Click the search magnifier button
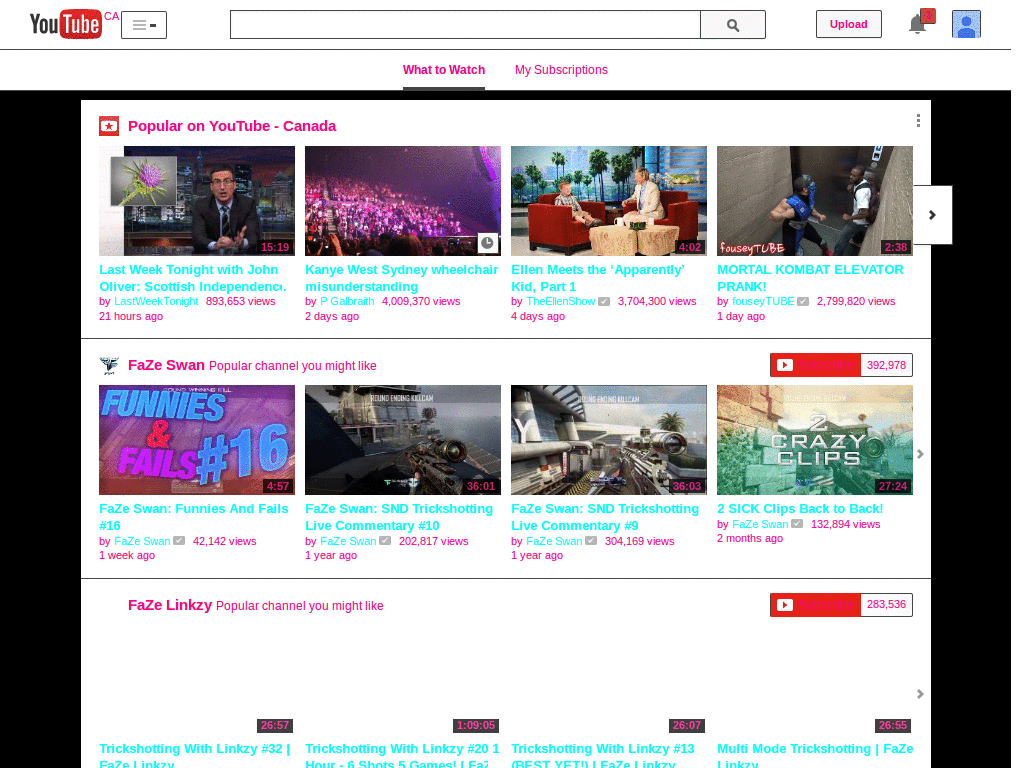This screenshot has height=768, width=1024. 733,25
